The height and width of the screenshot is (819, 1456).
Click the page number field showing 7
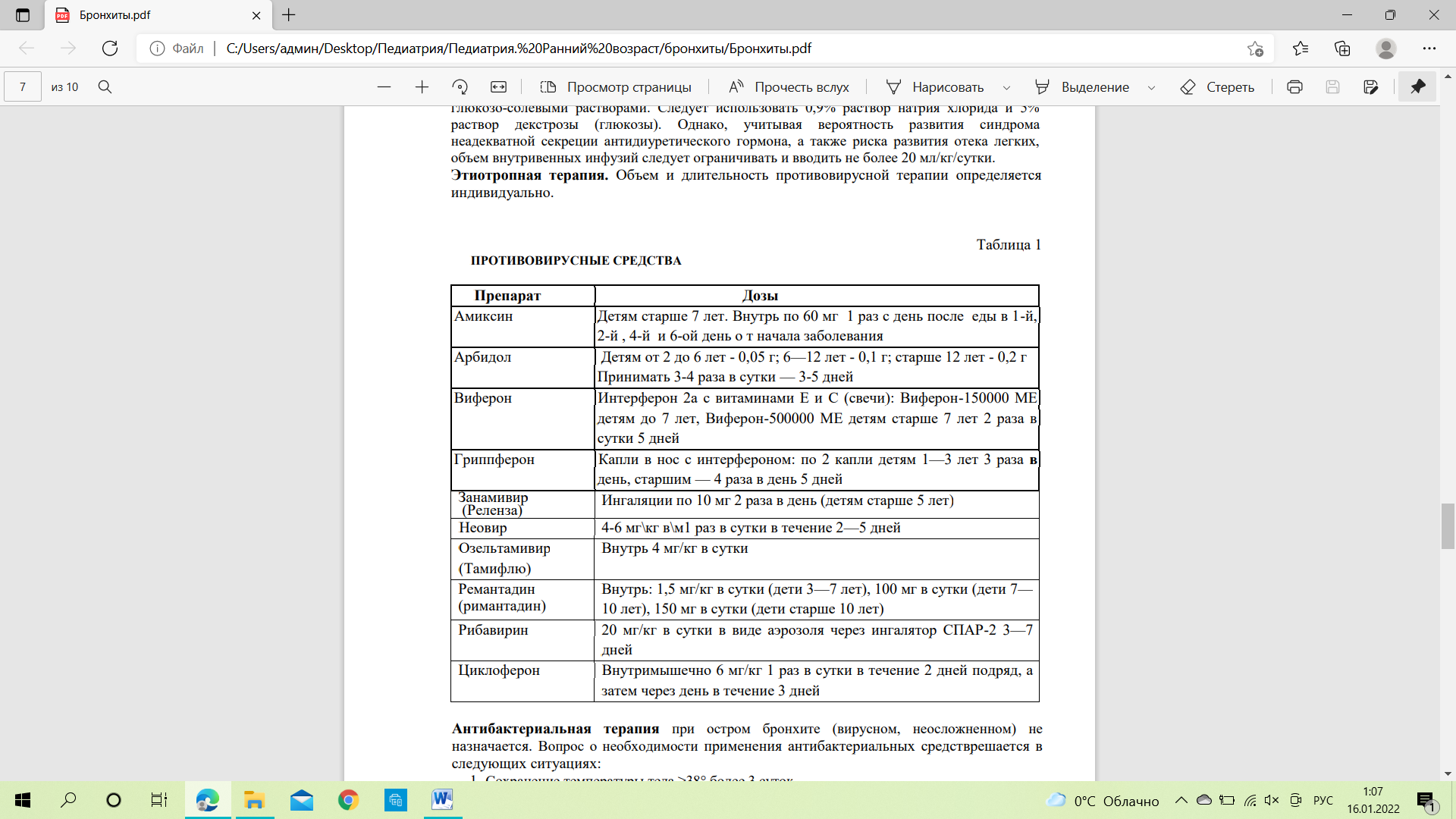tap(23, 87)
